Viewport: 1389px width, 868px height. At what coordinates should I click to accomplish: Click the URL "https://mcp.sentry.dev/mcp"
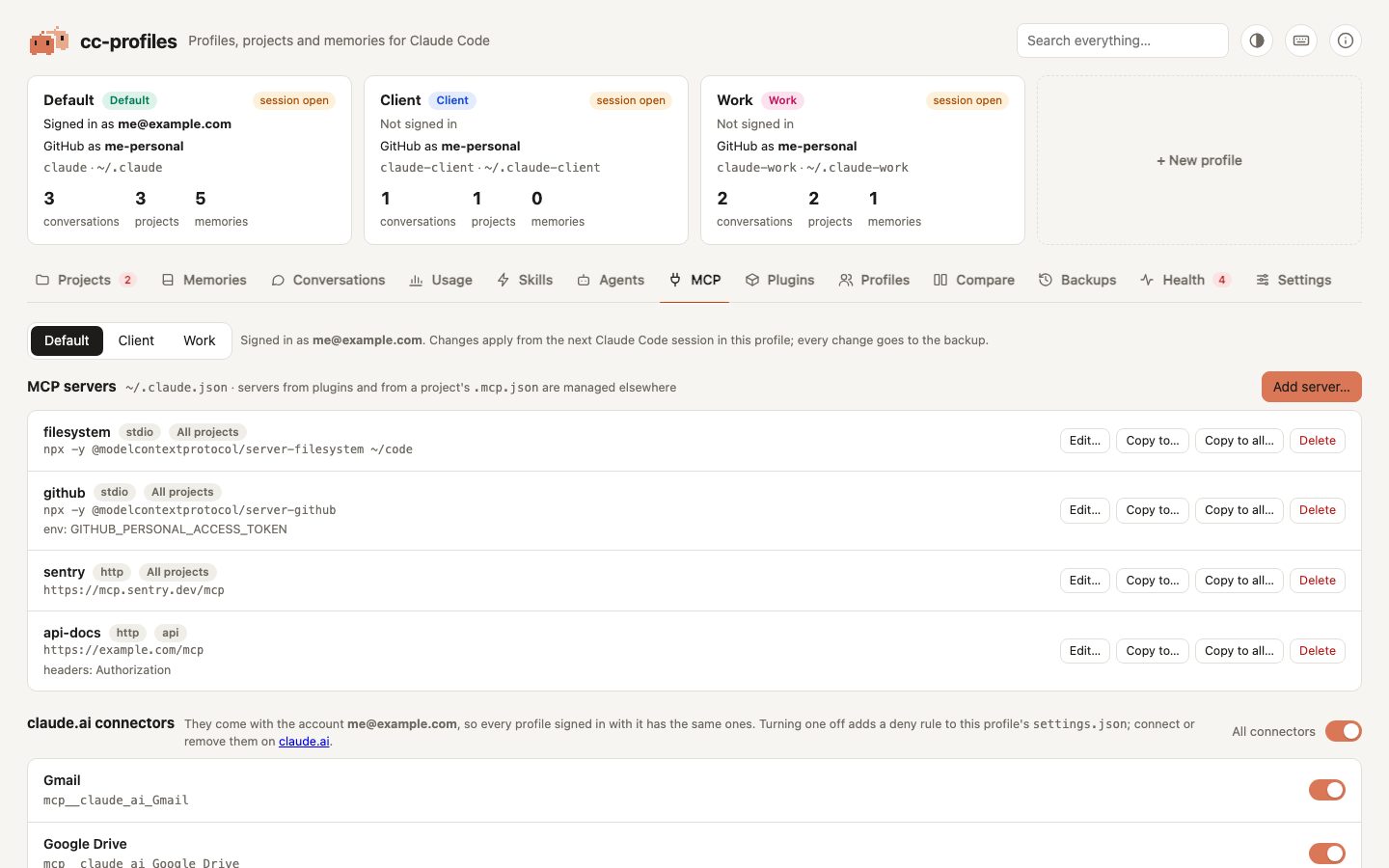point(134,590)
